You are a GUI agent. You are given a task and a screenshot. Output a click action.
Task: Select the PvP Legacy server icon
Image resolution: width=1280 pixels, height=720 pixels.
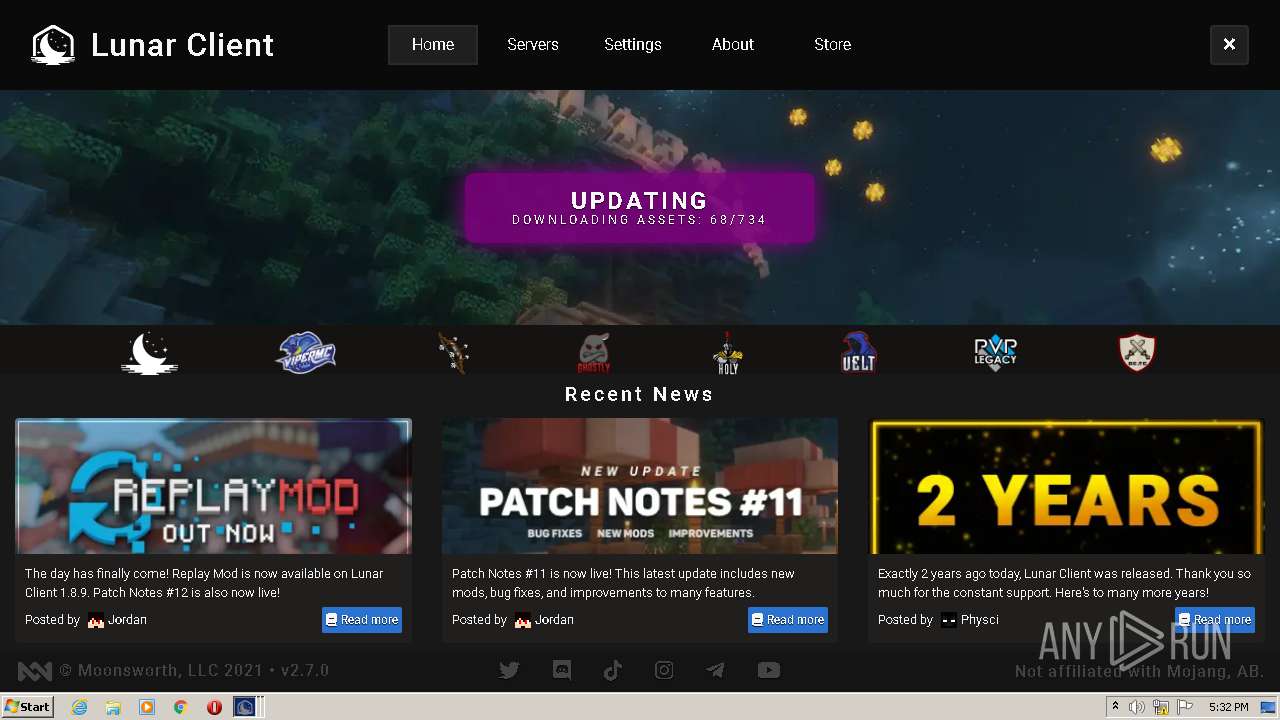[x=995, y=353]
